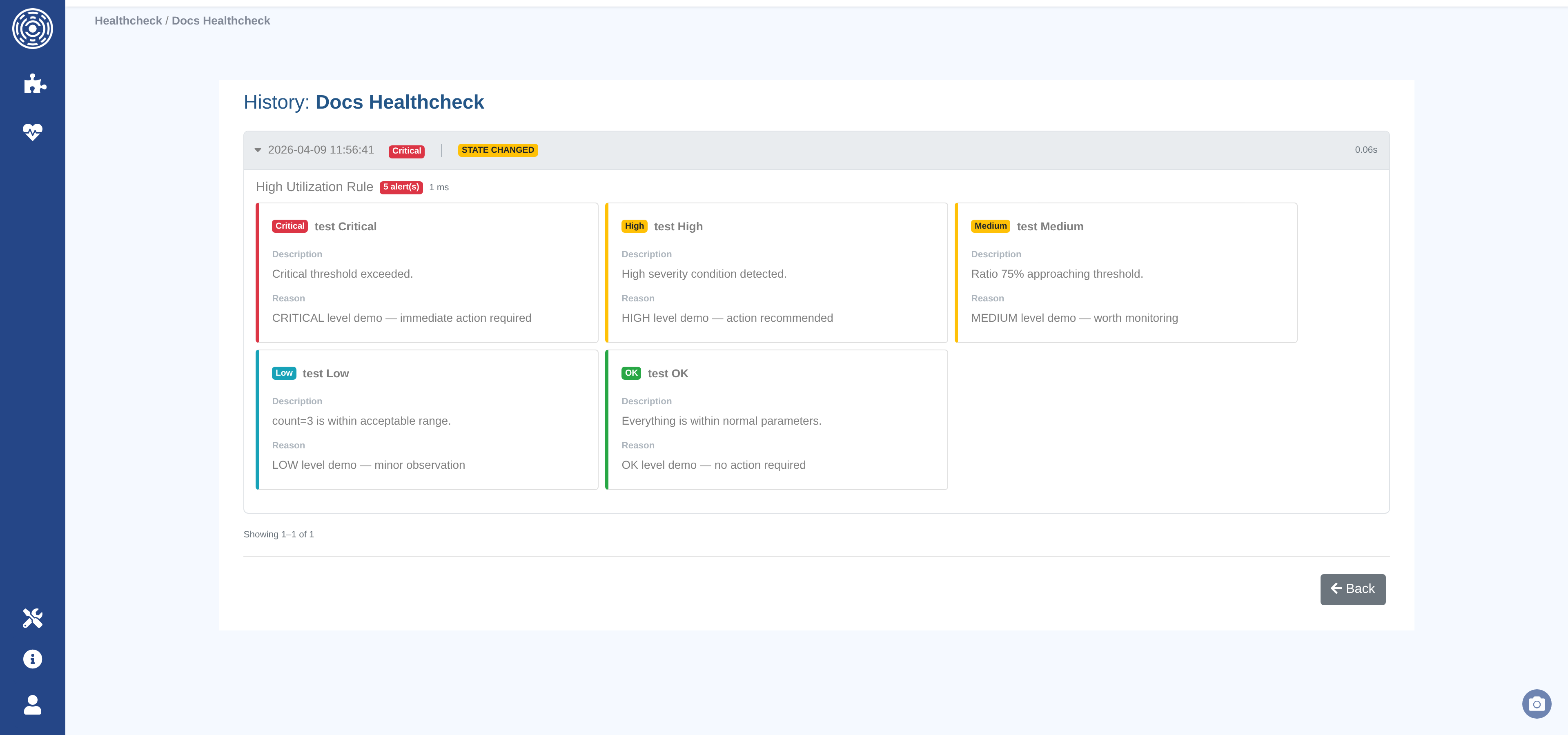Screen dimensions: 1568x735
Task: Open the puzzle-piece plugins icon
Action: pos(35,83)
